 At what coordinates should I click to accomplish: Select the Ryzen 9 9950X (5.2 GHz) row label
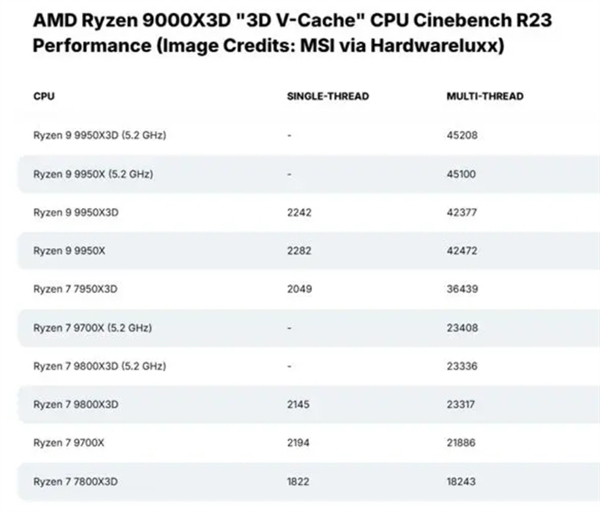pos(93,174)
